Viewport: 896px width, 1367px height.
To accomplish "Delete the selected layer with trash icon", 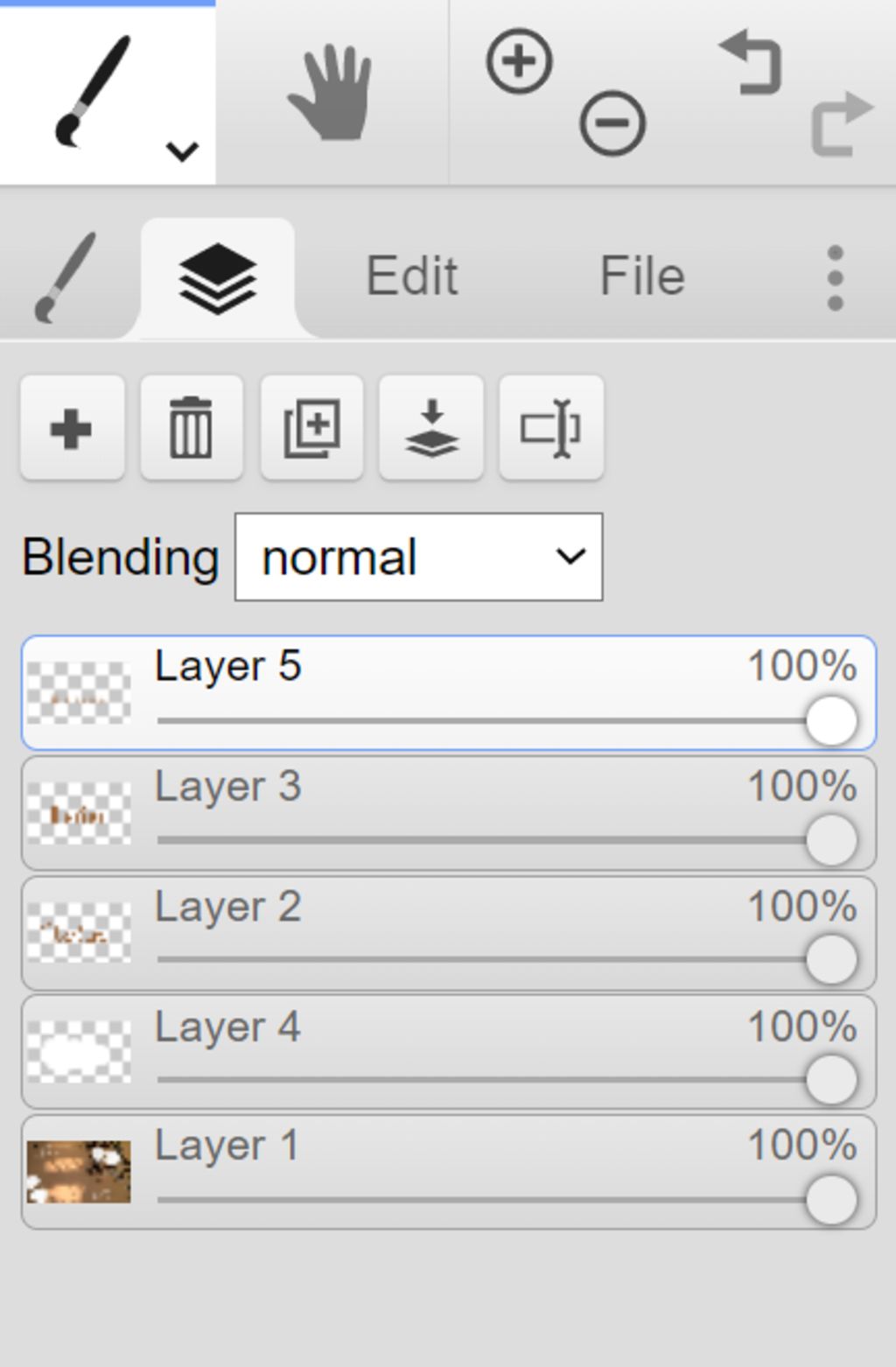I will 191,428.
